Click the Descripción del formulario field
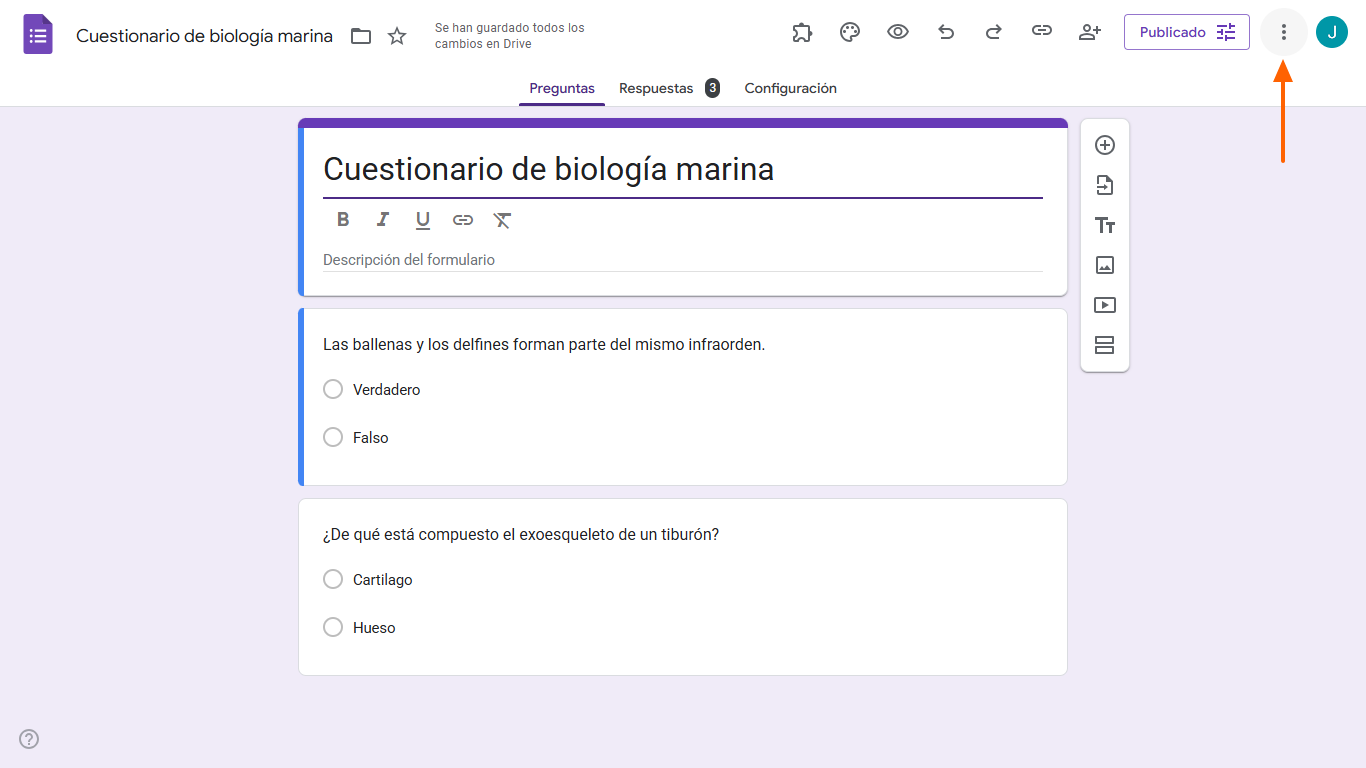This screenshot has height=768, width=1366. [682, 260]
